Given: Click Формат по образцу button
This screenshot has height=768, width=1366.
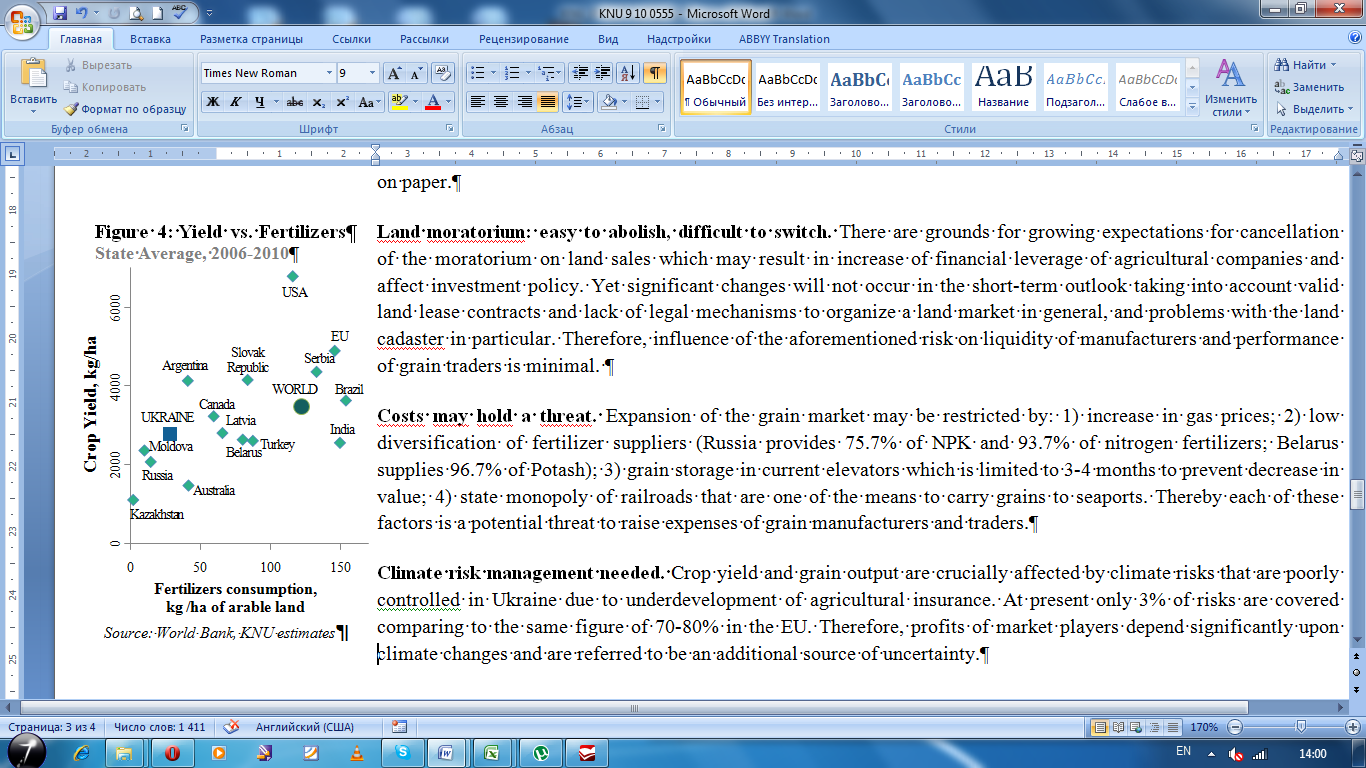Looking at the screenshot, I should click(x=126, y=109).
